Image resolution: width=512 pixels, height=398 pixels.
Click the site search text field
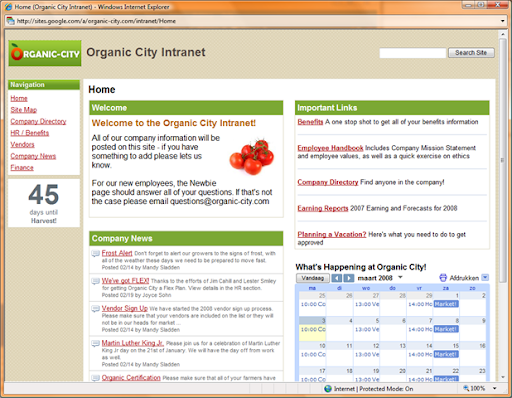[x=413, y=53]
